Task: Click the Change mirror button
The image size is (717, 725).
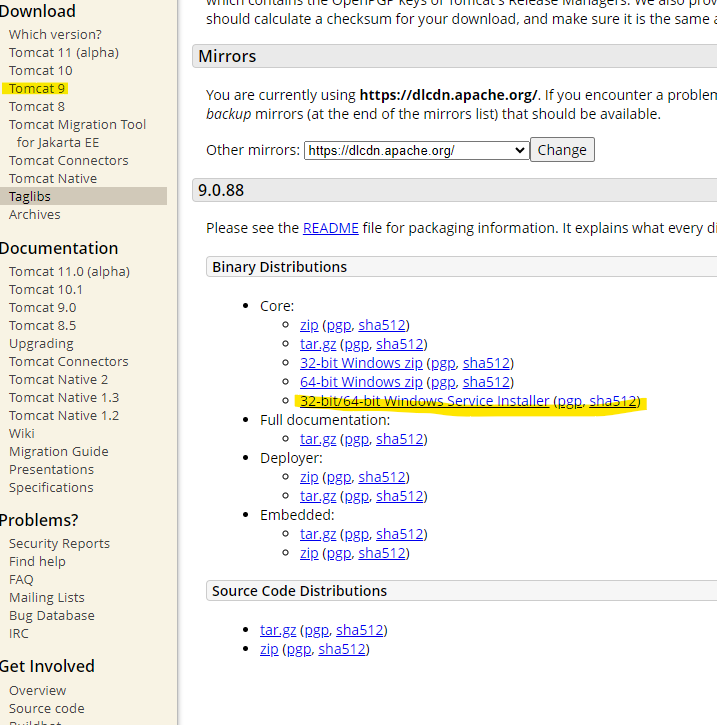Action: click(x=562, y=150)
